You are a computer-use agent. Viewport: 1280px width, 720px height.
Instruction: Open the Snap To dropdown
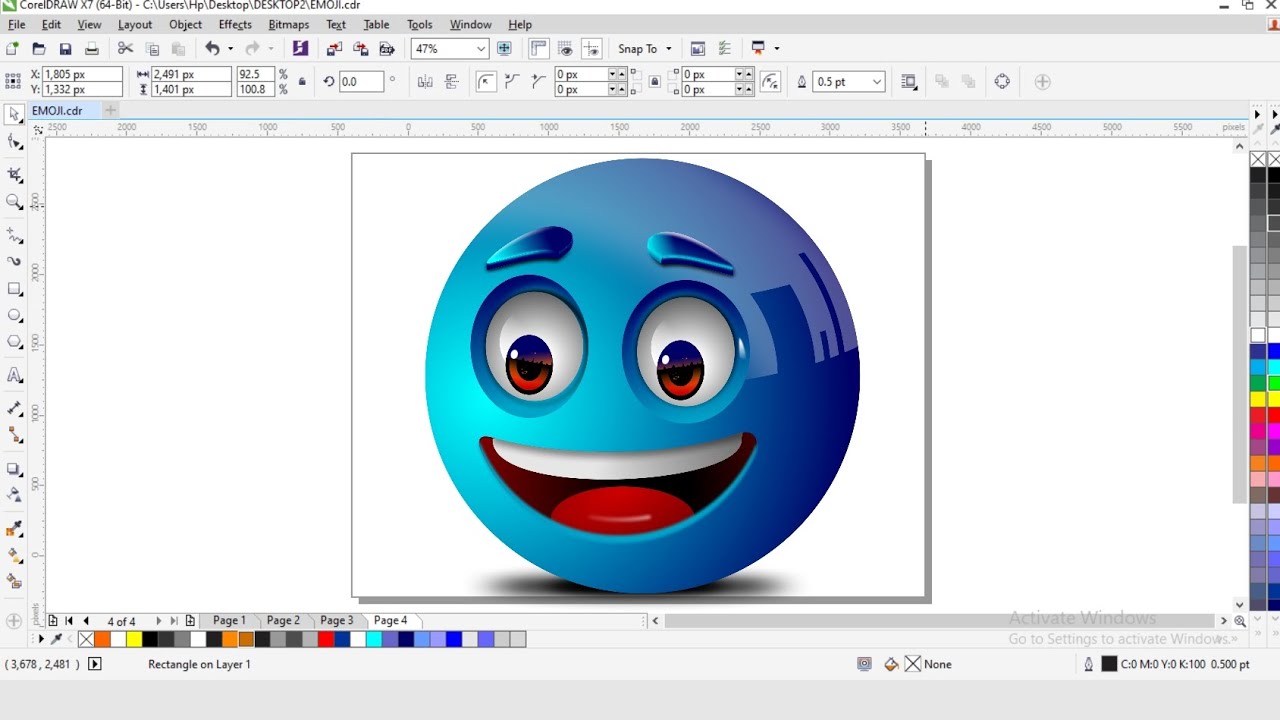668,48
